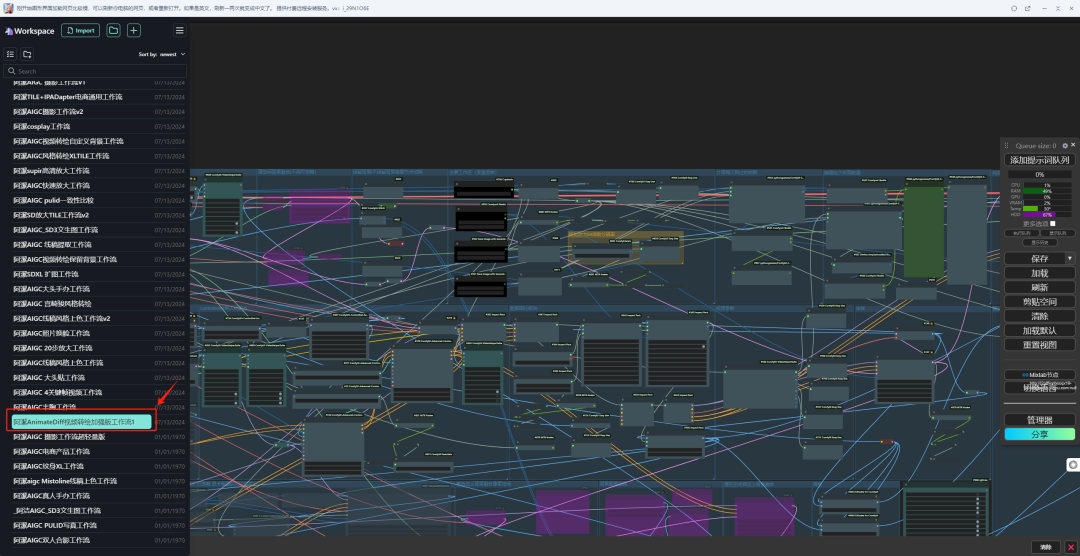Viewport: 1080px width, 556px height.
Task: Click the new folder icon
Action: coord(27,54)
